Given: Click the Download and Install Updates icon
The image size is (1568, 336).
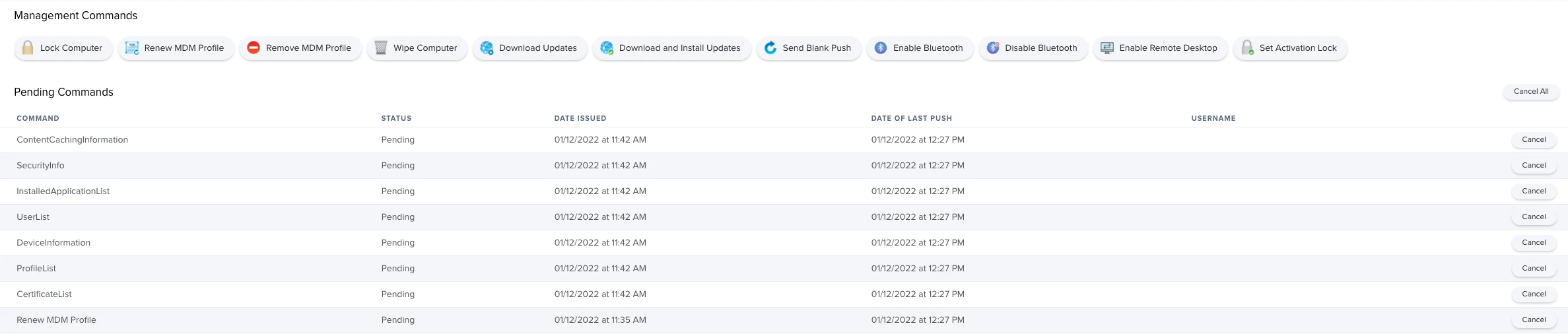Looking at the screenshot, I should 607,48.
